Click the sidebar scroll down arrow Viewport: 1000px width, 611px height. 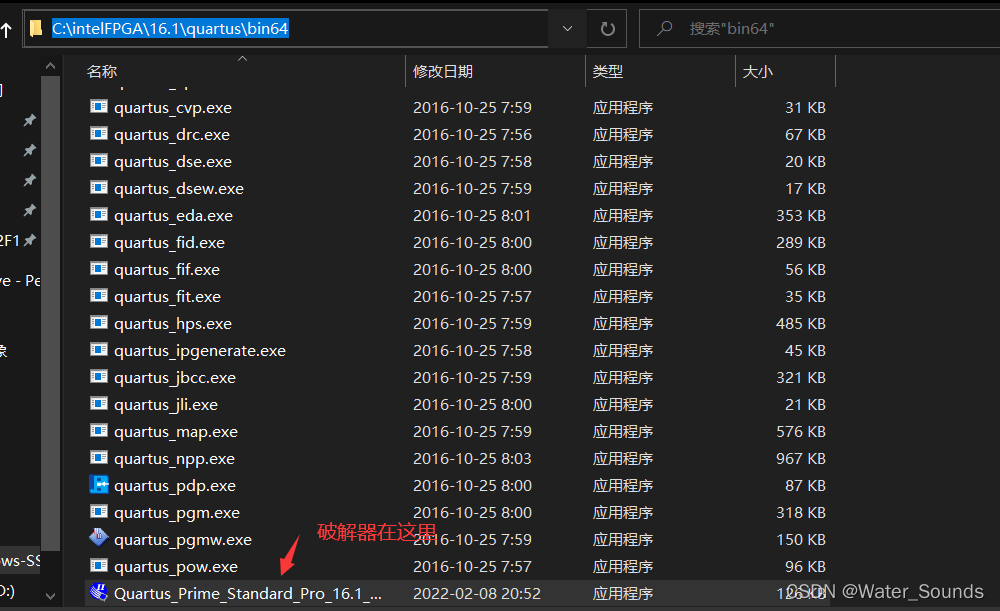(50, 596)
